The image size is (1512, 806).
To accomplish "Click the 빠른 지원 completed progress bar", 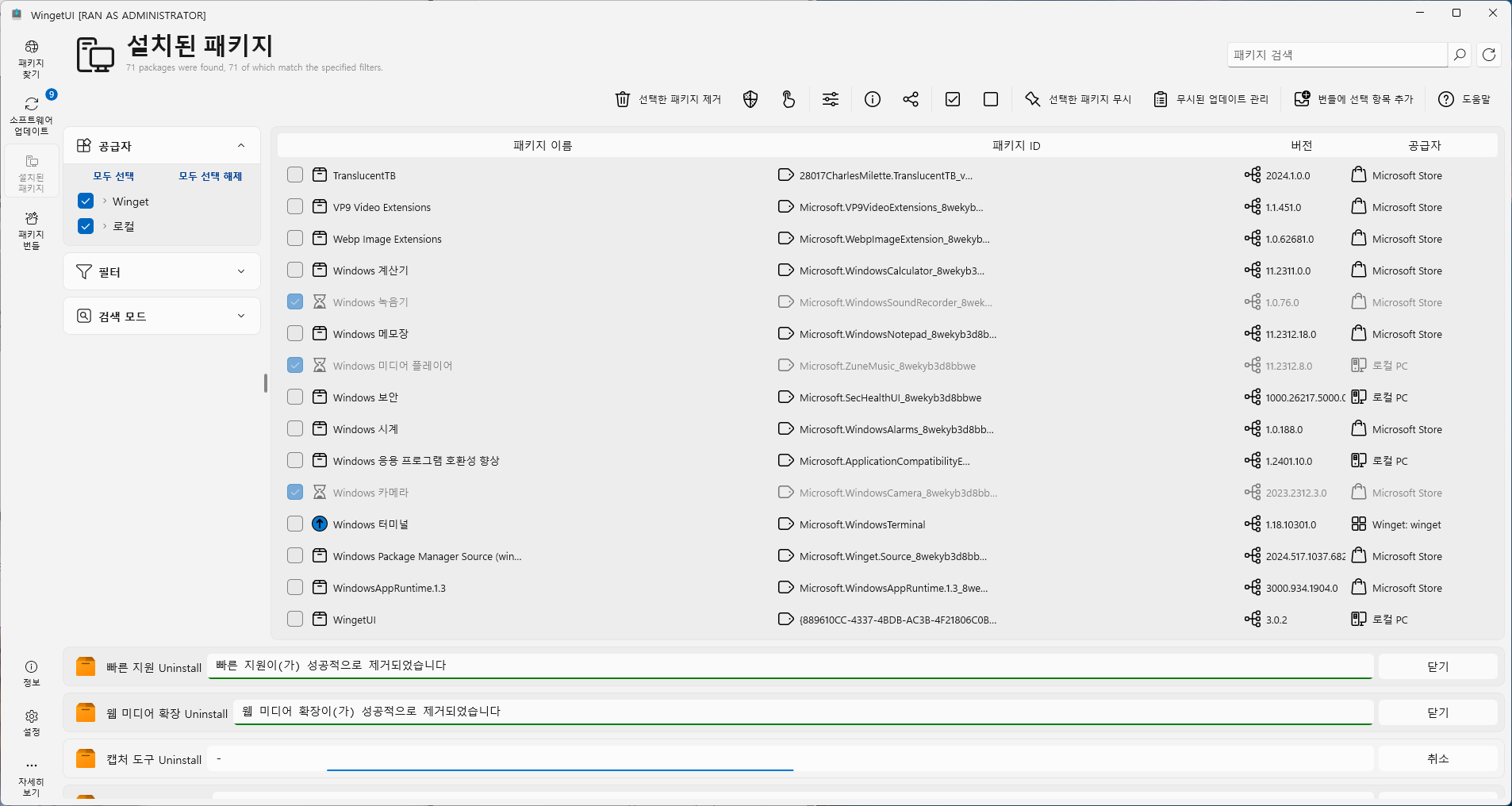I will click(790, 677).
